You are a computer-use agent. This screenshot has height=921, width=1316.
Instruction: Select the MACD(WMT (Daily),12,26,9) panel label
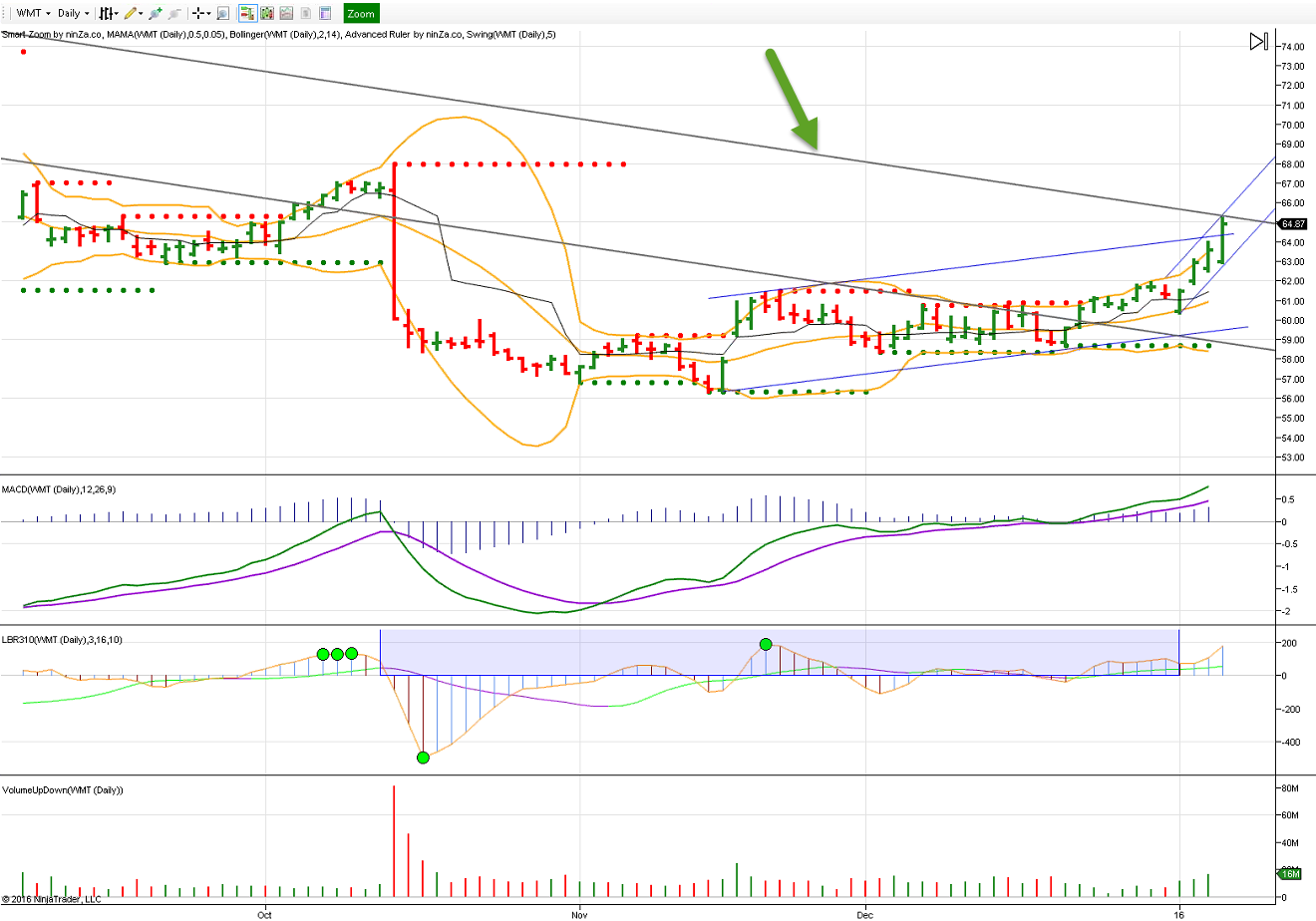[x=58, y=489]
